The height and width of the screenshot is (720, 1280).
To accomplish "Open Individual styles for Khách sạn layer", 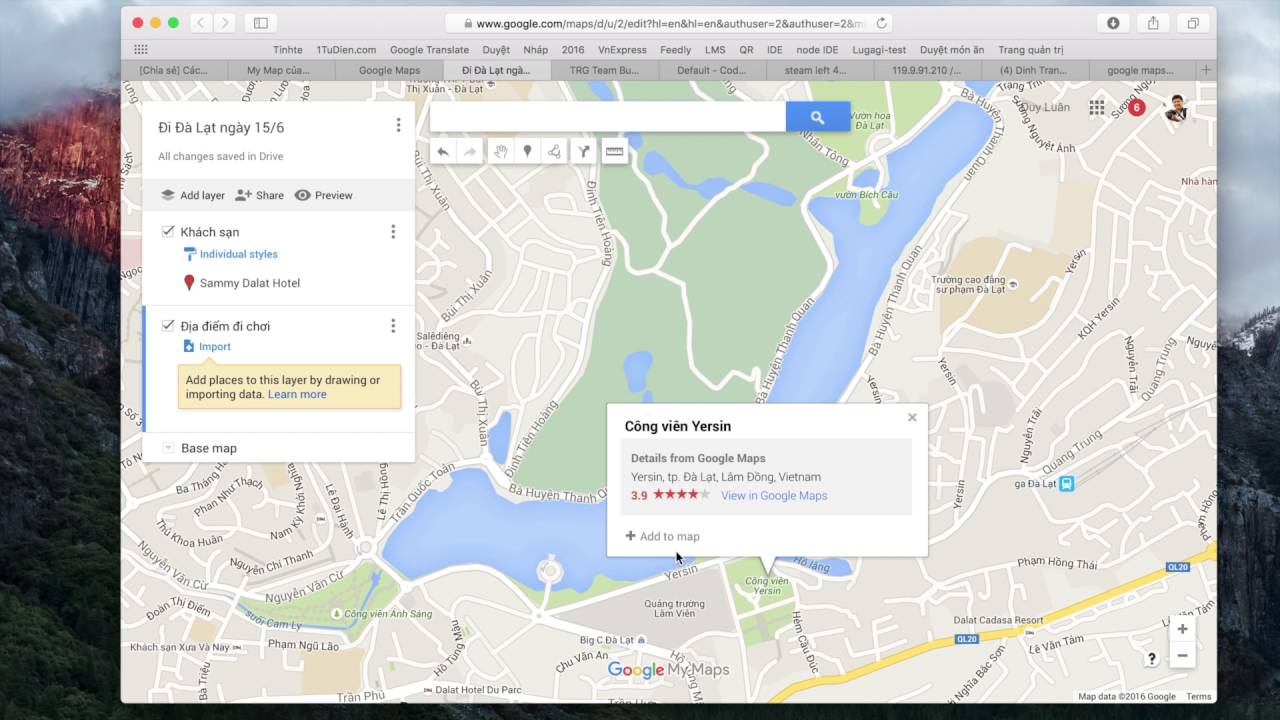I will tap(231, 254).
